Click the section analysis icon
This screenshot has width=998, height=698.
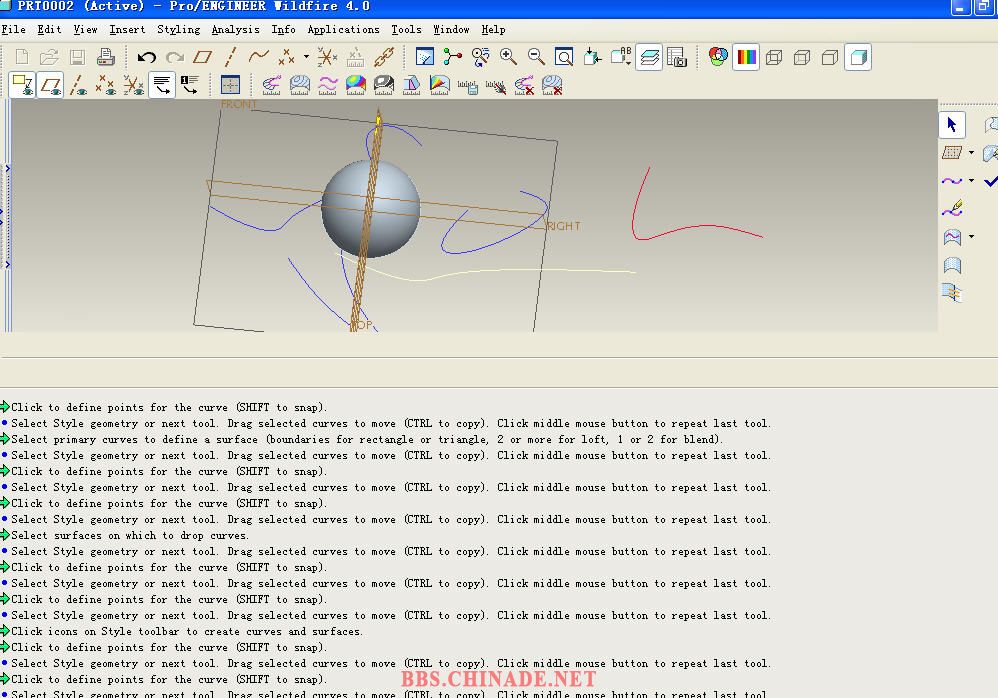click(x=300, y=85)
